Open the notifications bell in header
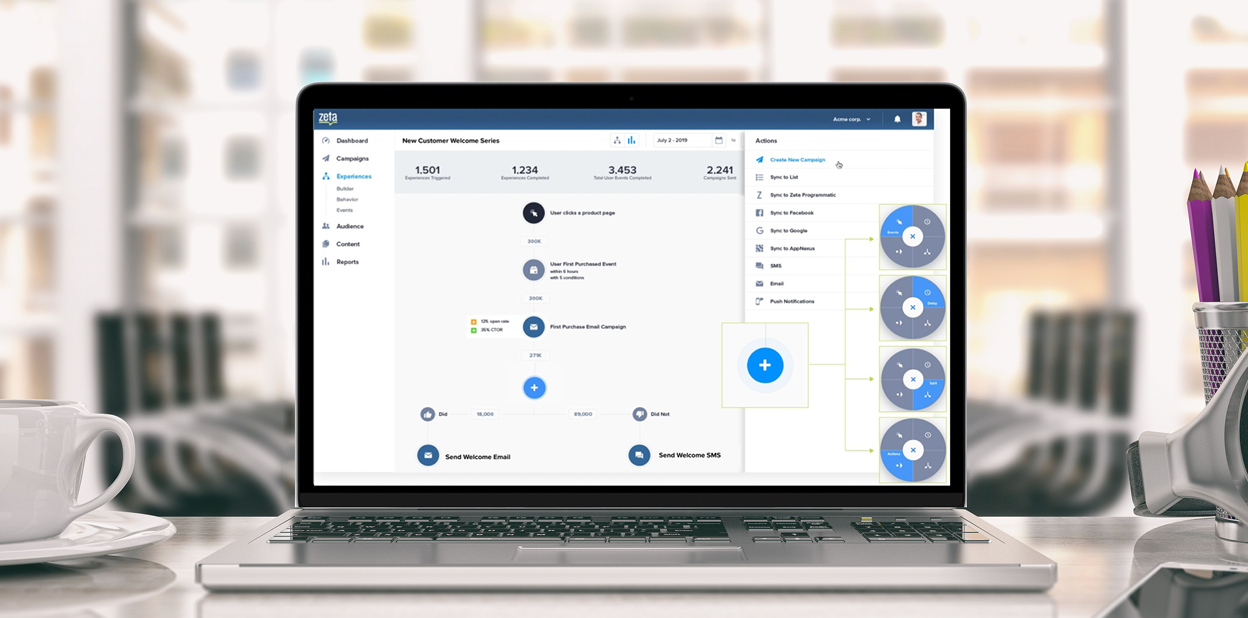 [x=897, y=119]
